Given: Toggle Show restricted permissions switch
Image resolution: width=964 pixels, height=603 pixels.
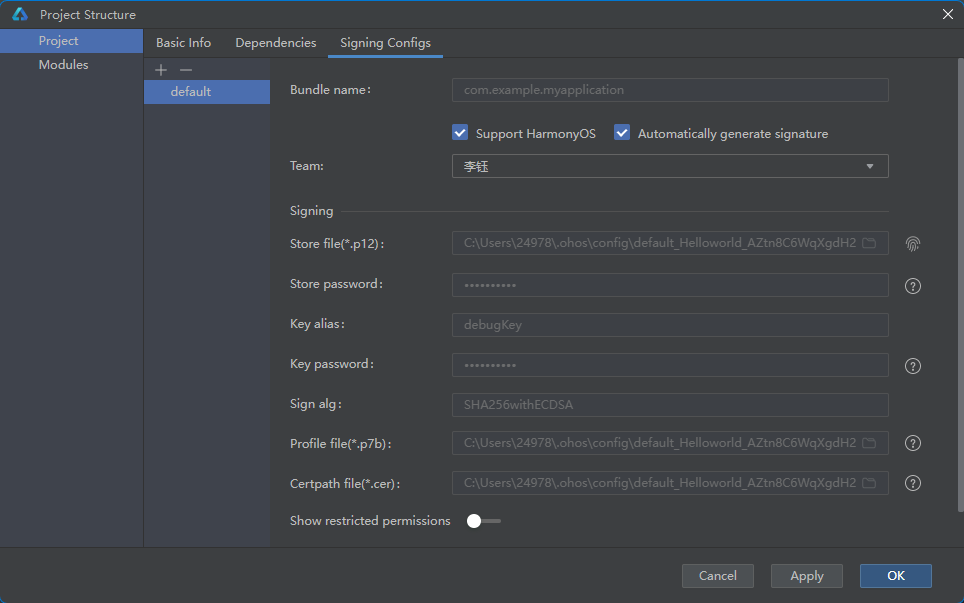Looking at the screenshot, I should point(483,521).
